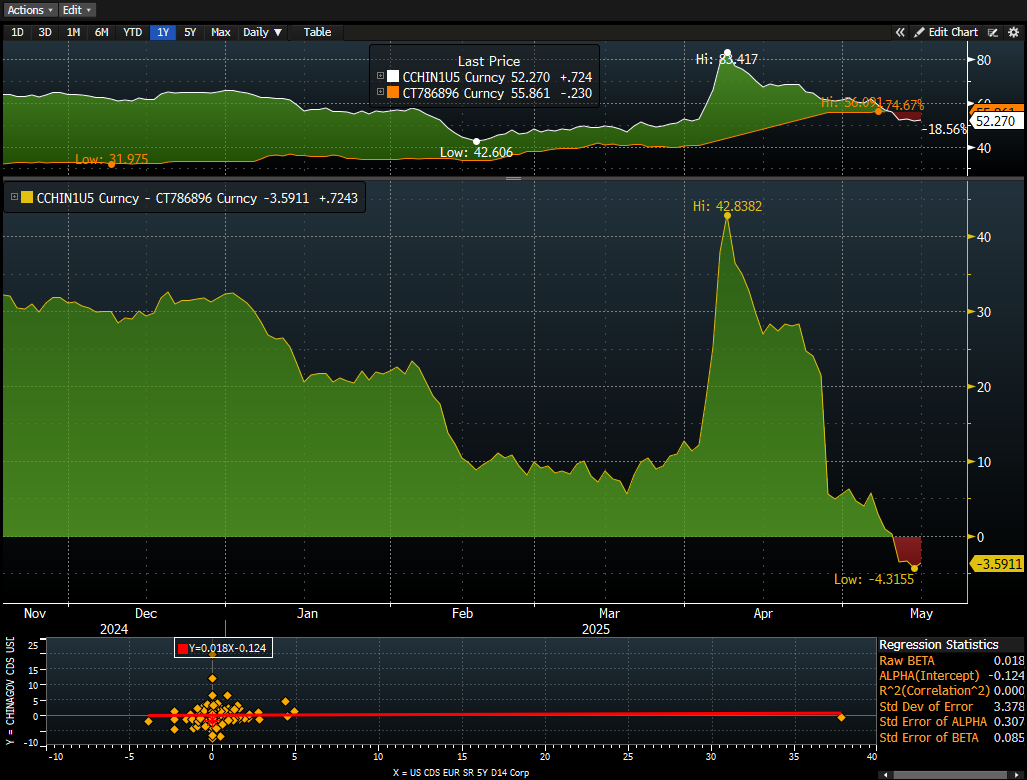
Task: Open the Edit dropdown menu
Action: coord(77,10)
